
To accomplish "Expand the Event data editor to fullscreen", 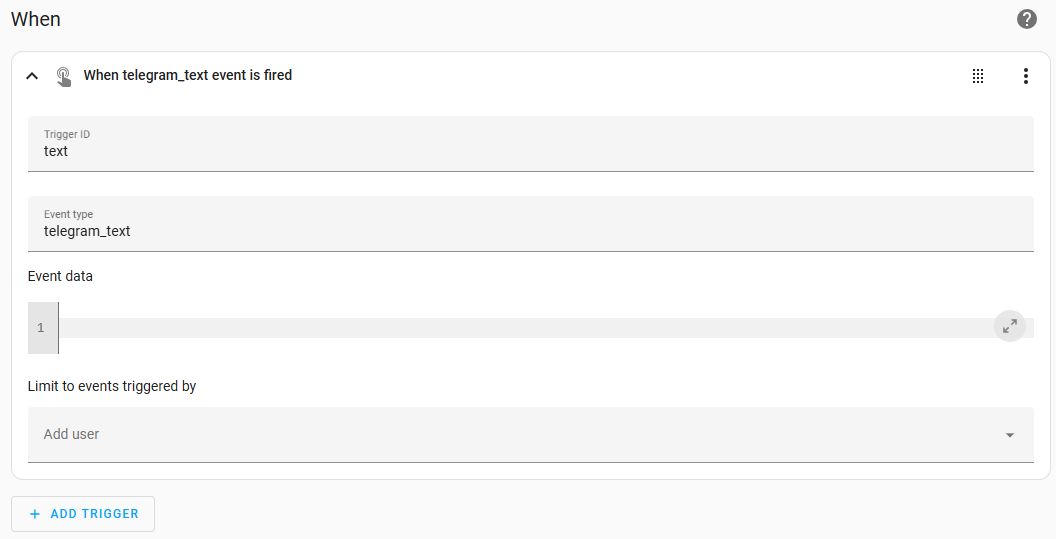I will [1010, 326].
